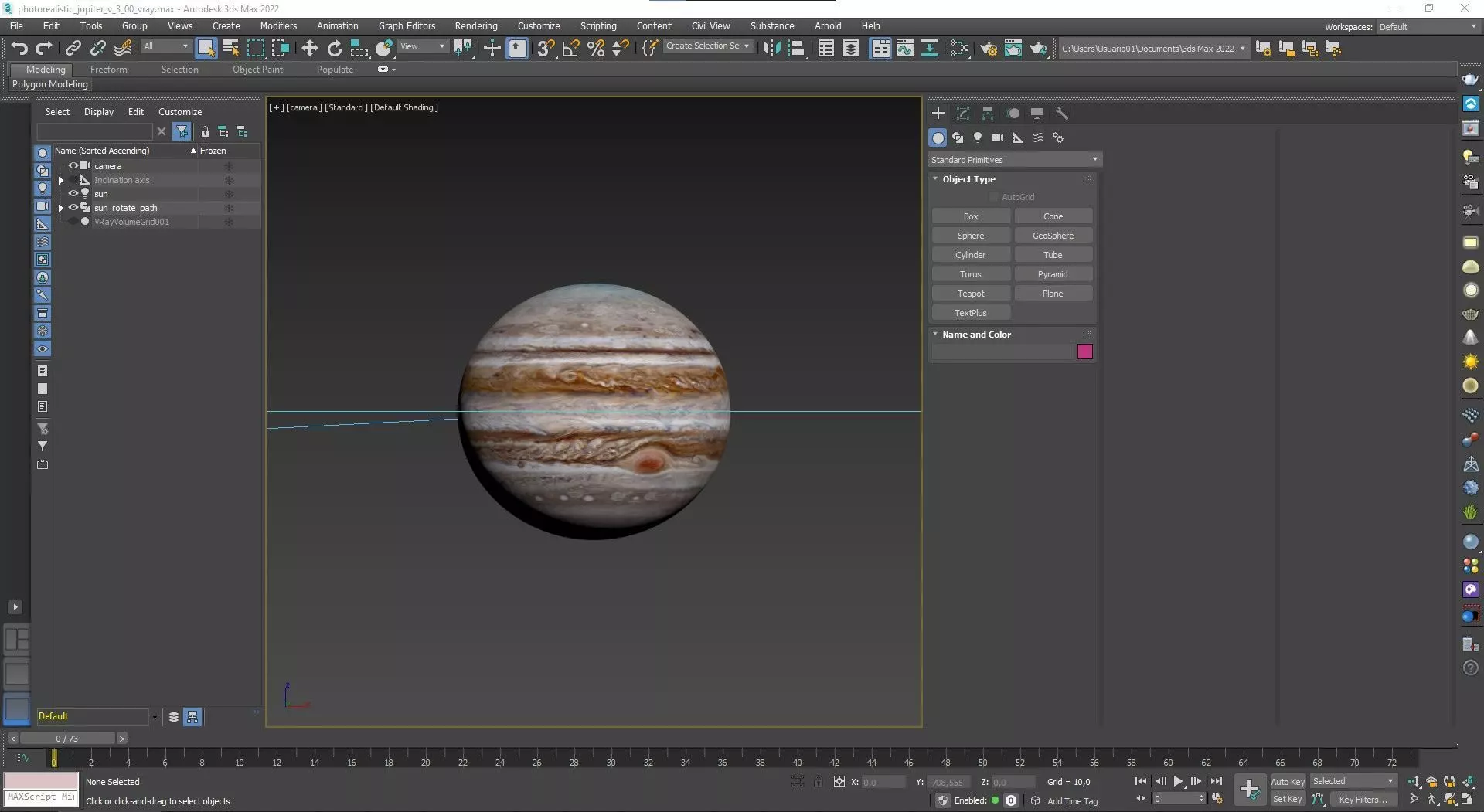
Task: Click the Mirror tool icon
Action: 771,49
